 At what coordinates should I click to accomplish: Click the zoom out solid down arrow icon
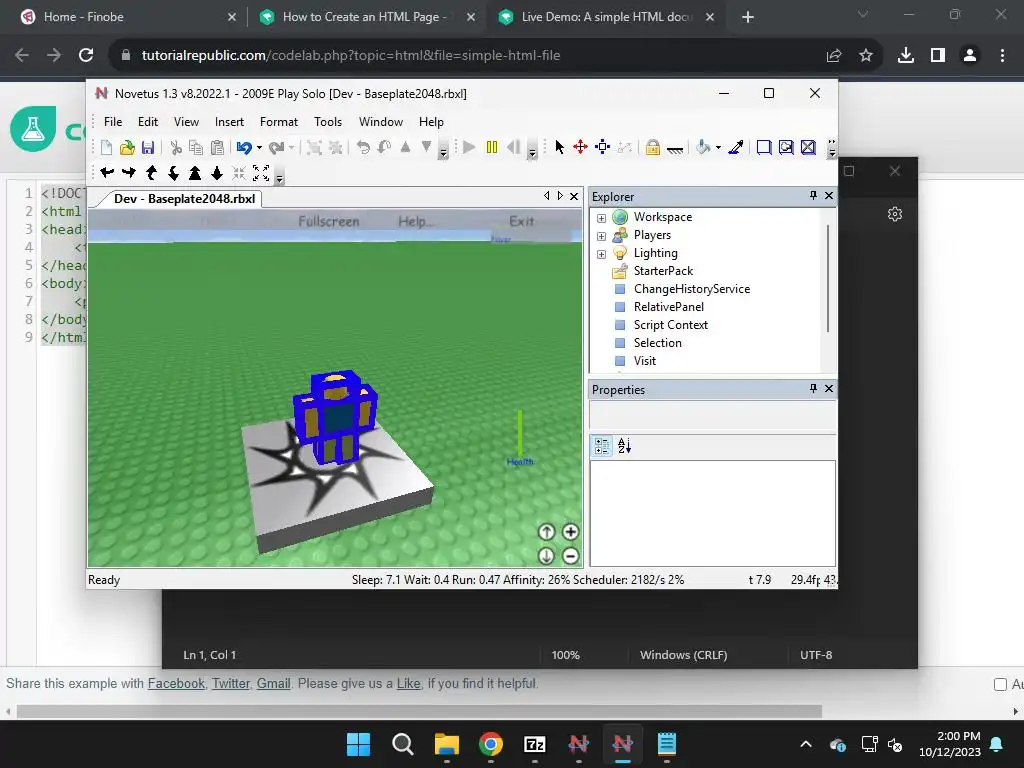point(217,173)
